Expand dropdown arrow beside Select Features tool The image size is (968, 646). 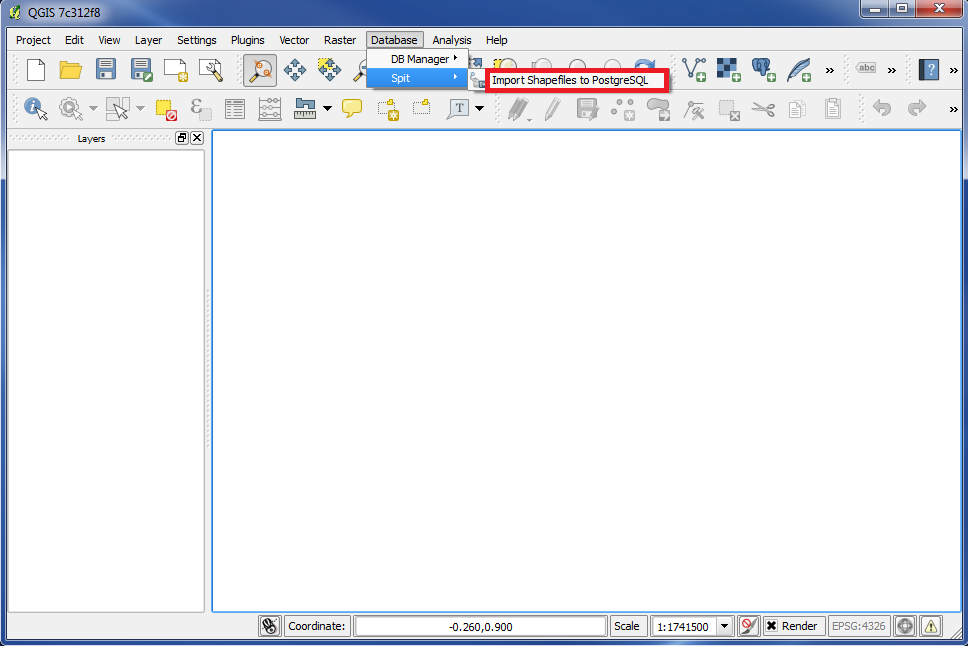[x=140, y=109]
